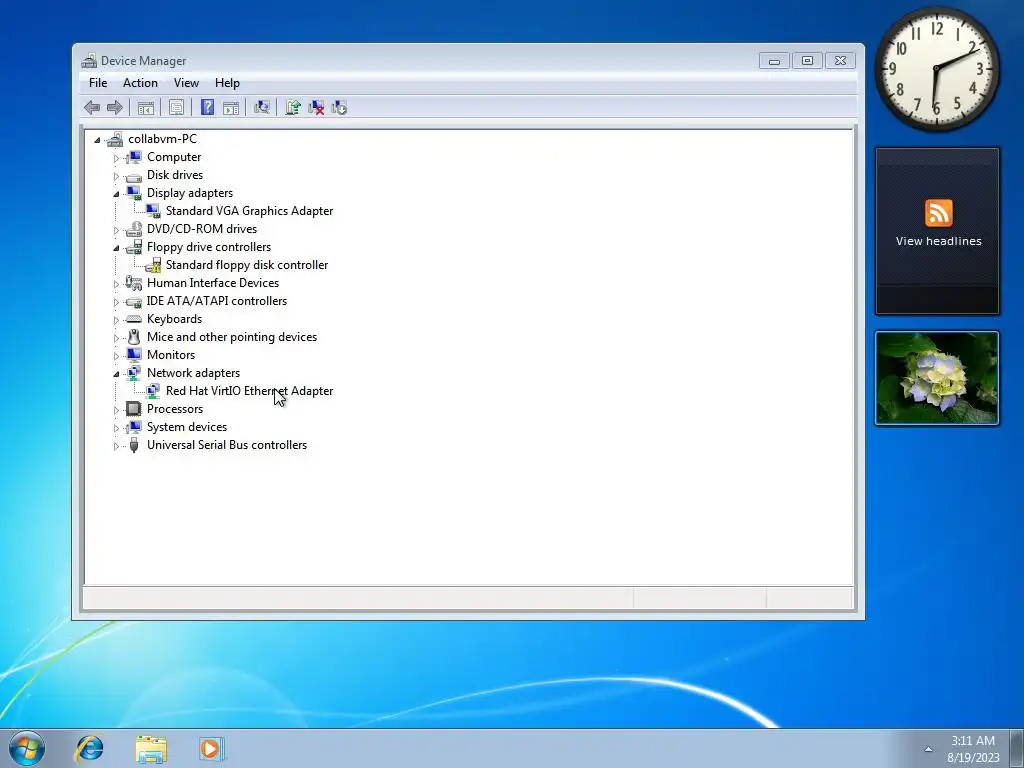Expand the DVD/CD-ROM drives category
Screen dimensions: 1024x768
(x=116, y=230)
